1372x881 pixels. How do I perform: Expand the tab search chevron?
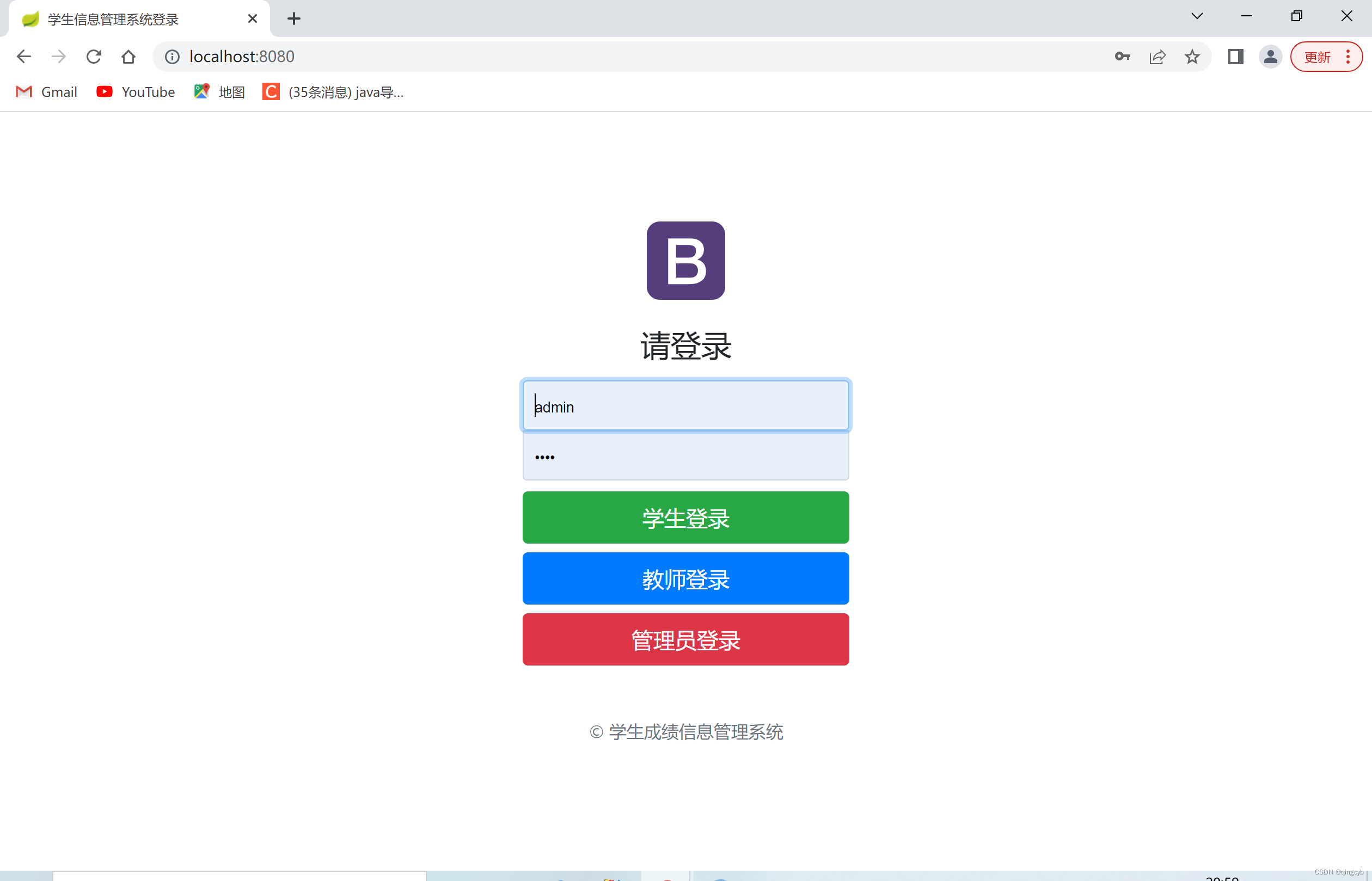(1197, 16)
